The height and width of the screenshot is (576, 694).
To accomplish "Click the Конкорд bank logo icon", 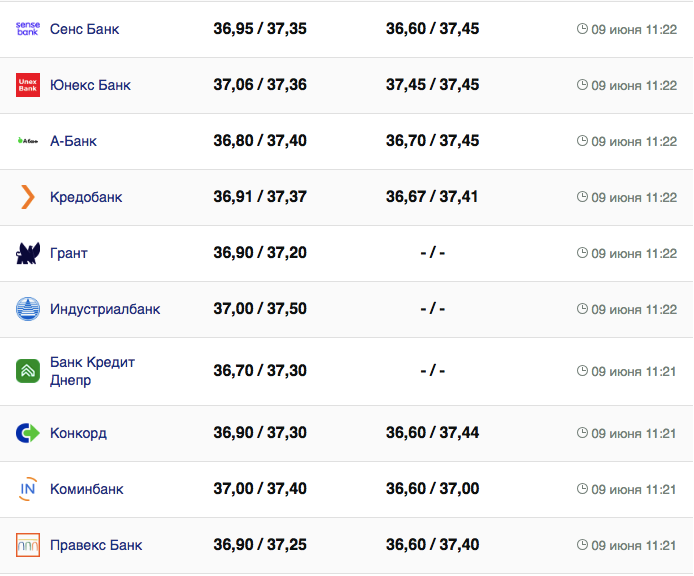I will point(28,433).
